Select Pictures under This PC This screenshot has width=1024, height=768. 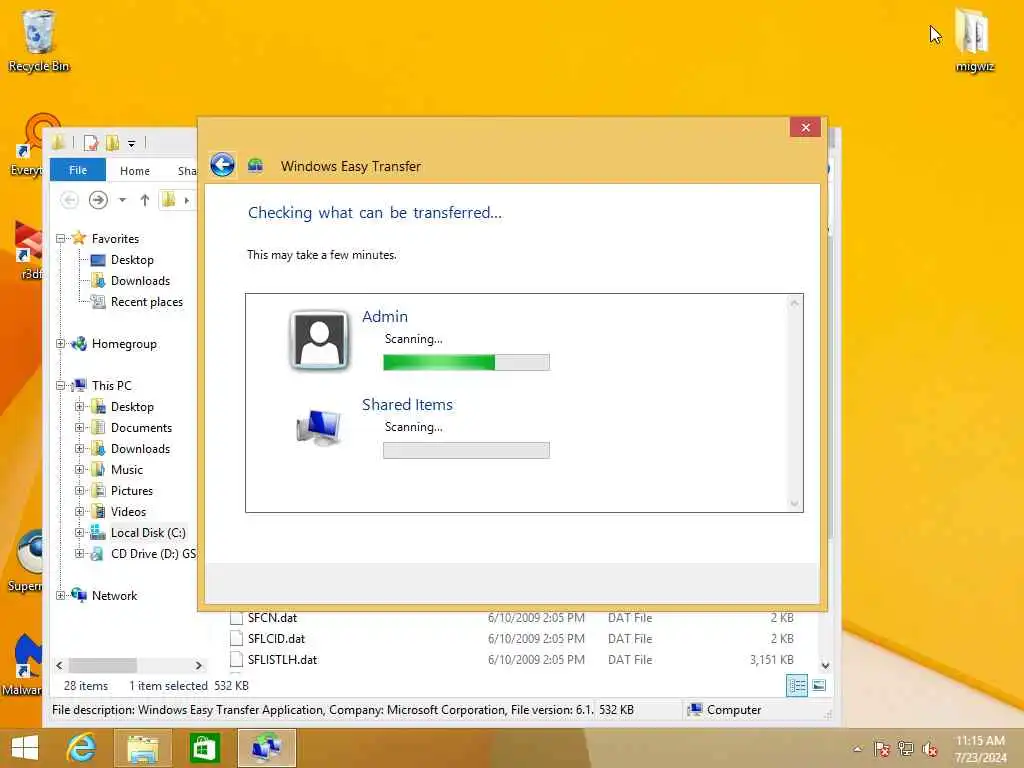(131, 490)
